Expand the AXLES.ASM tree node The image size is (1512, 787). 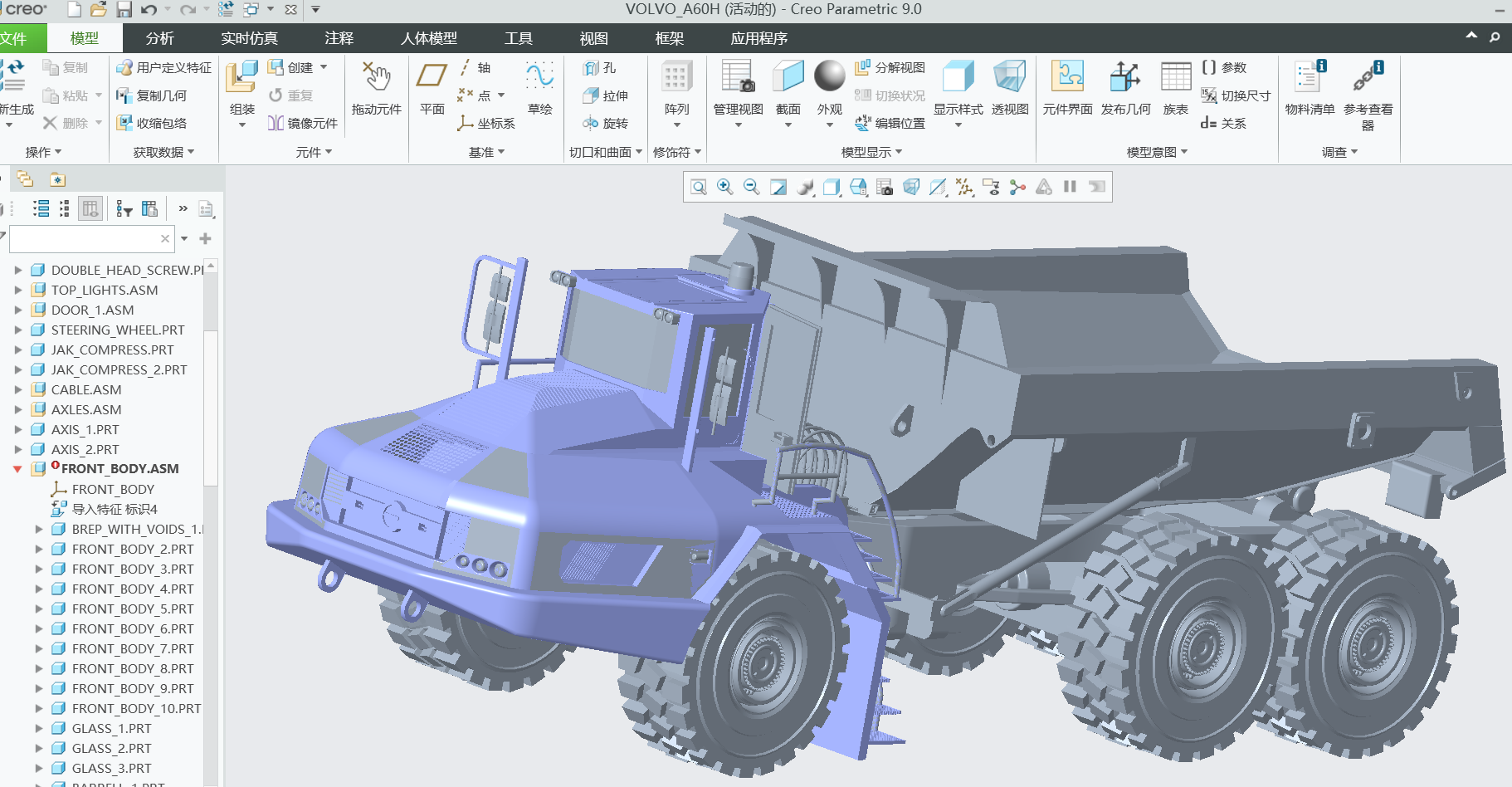coord(18,409)
